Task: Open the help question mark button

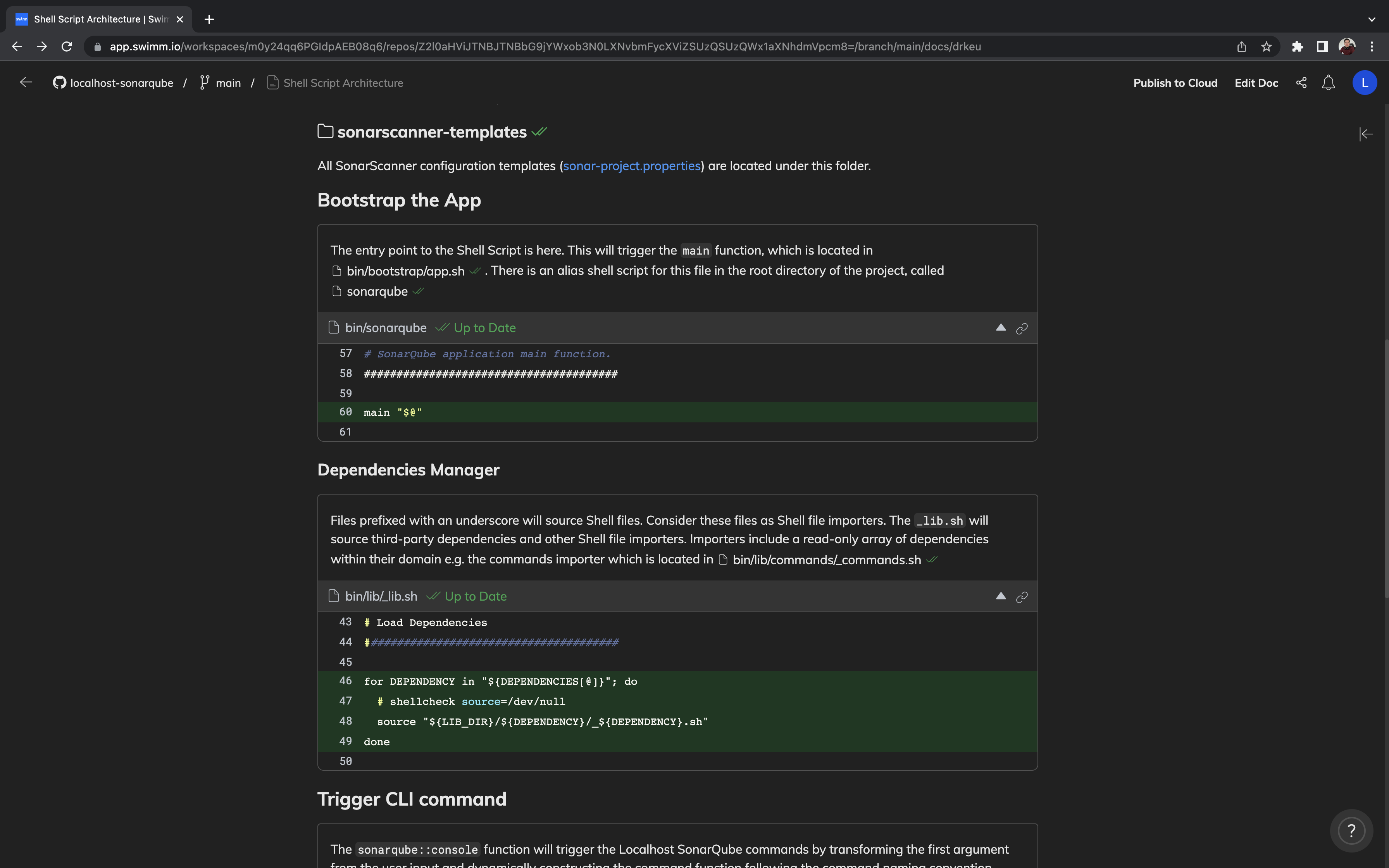Action: pyautogui.click(x=1351, y=831)
